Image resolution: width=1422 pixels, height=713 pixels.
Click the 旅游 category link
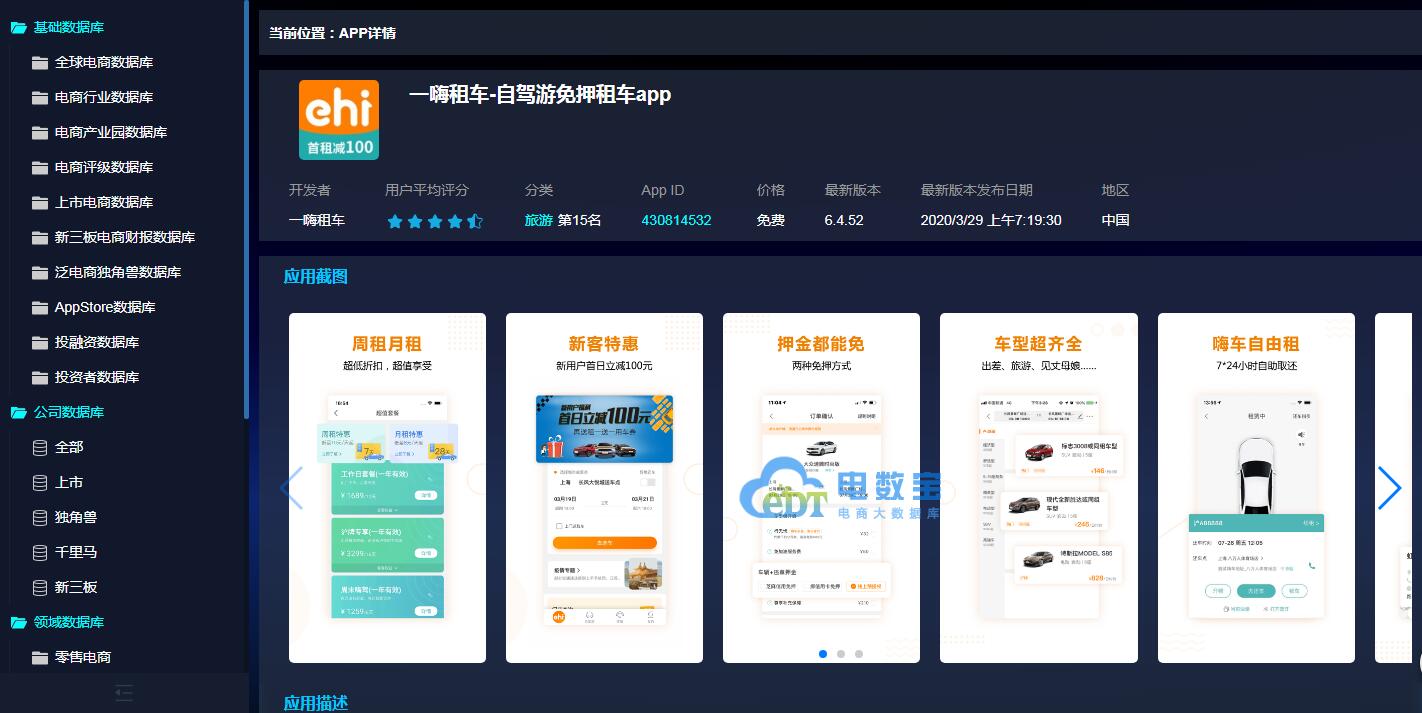[539, 220]
